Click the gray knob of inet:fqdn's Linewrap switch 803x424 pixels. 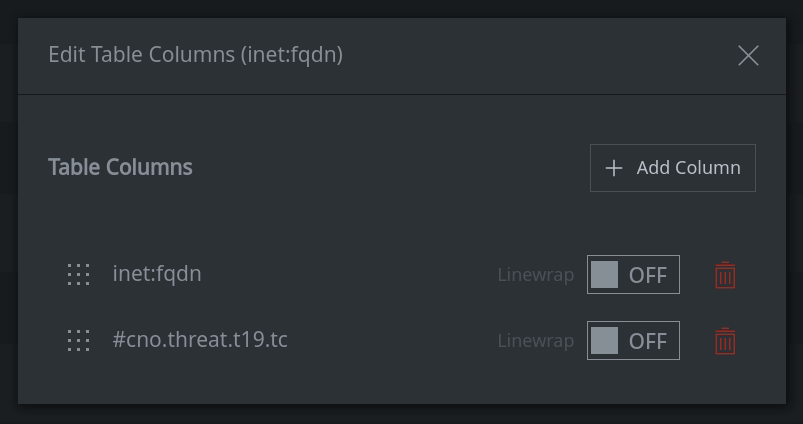(604, 274)
